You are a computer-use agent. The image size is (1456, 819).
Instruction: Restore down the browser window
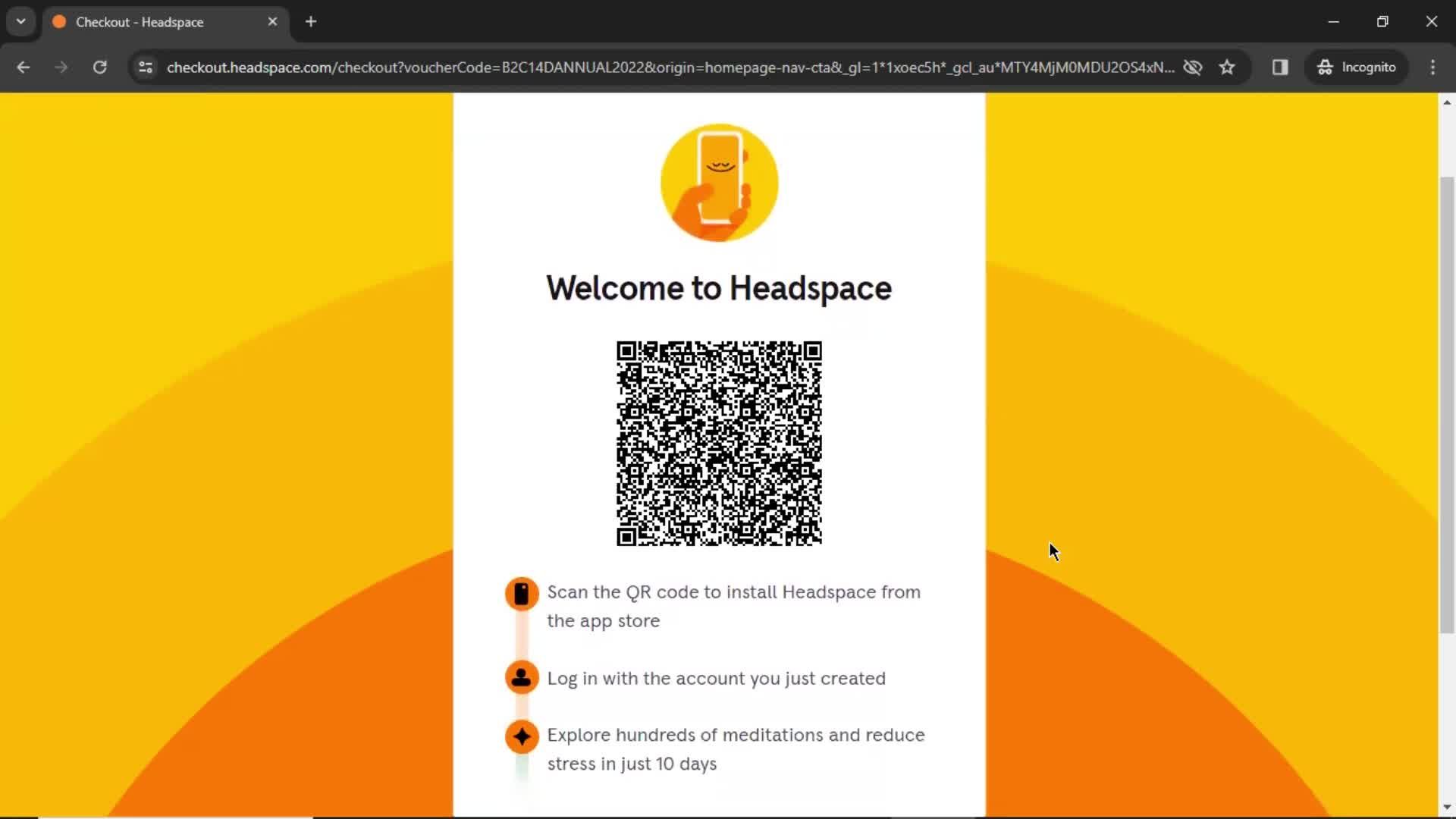tap(1382, 22)
